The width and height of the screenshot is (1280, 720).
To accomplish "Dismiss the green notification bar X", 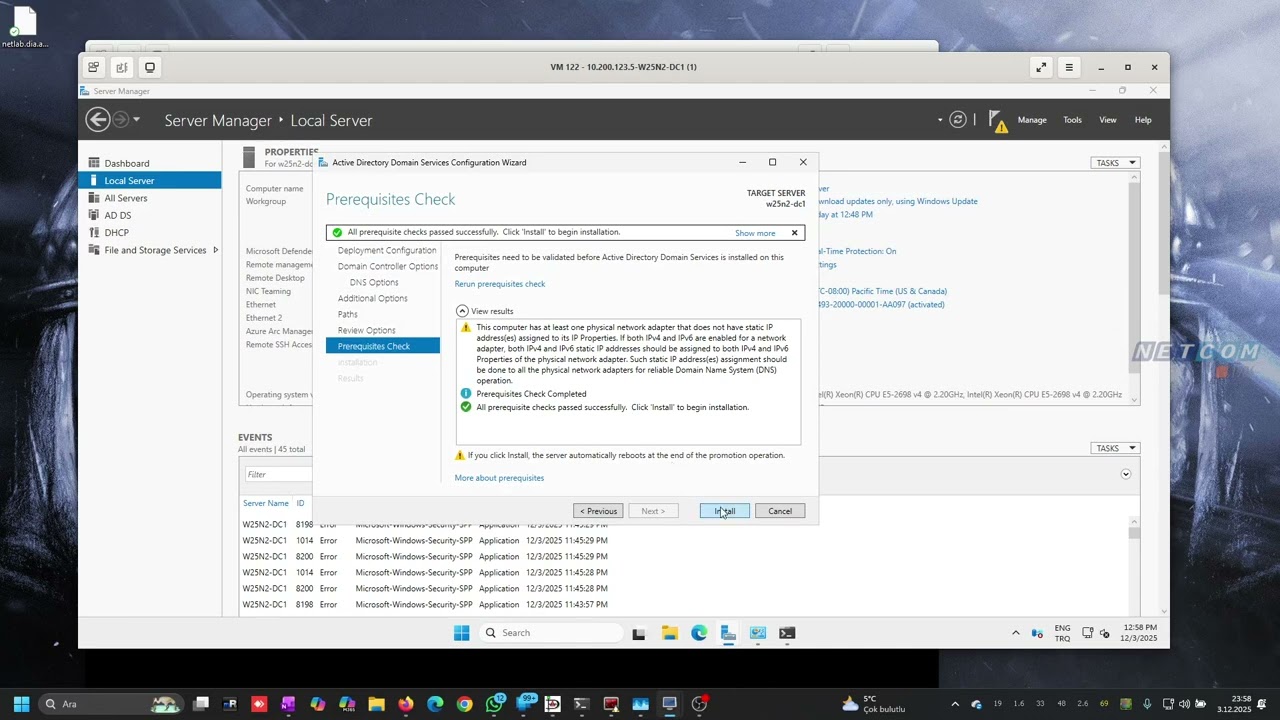I will (795, 233).
